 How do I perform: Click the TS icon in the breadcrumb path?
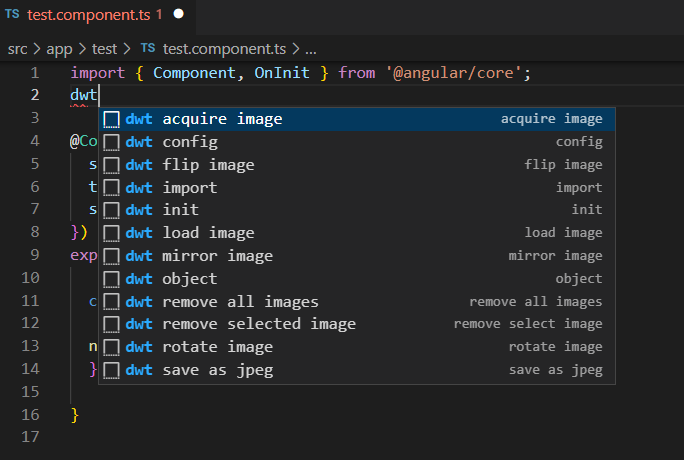[147, 48]
